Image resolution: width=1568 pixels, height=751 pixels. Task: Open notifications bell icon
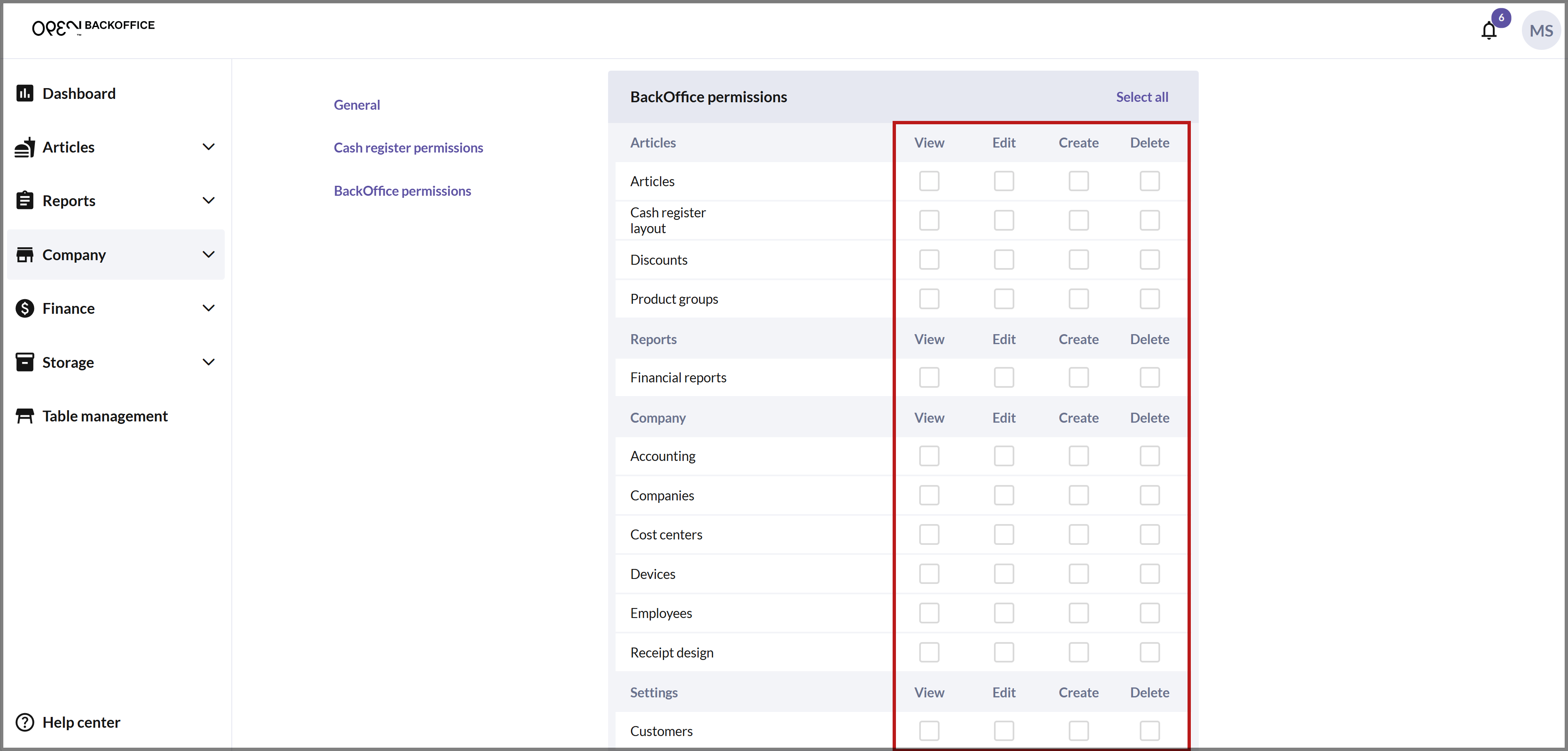tap(1489, 30)
